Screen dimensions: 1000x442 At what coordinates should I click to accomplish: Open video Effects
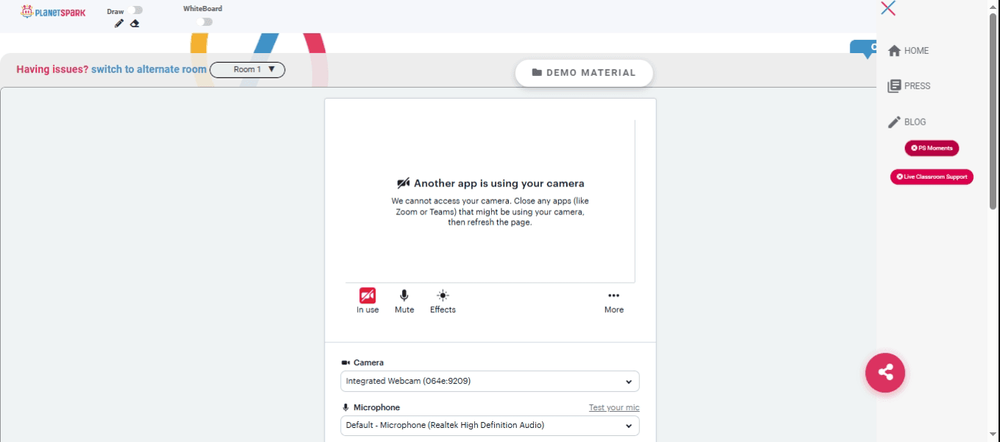(x=443, y=301)
